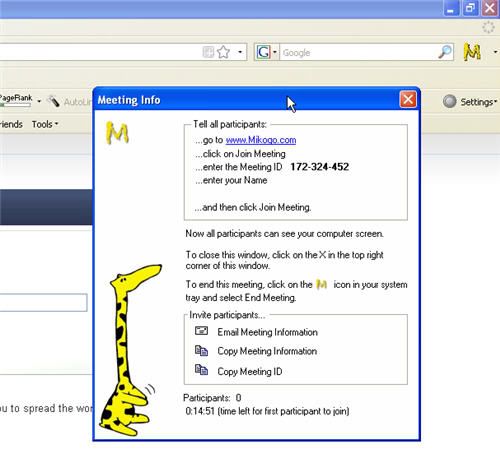Viewport: 500px width, 453px height.
Task: Click the Participants: 0 count text
Action: click(x=212, y=398)
